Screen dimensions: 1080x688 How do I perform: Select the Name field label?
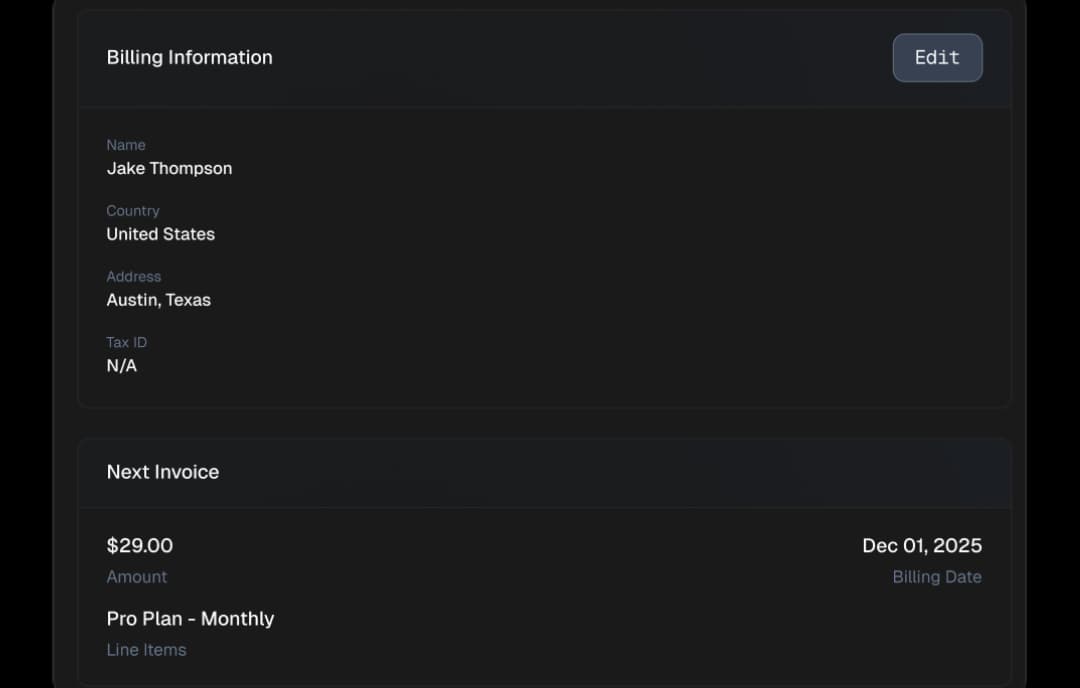(126, 145)
